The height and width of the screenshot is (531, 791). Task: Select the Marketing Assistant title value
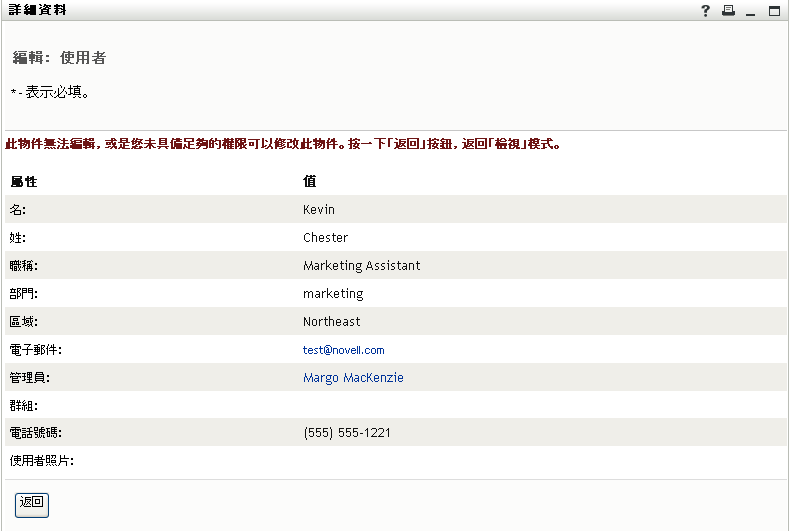(362, 266)
